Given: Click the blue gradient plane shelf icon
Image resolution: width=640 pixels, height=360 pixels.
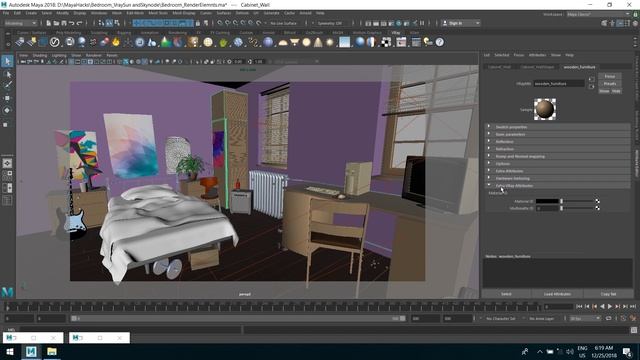Looking at the screenshot, I should (344, 42).
